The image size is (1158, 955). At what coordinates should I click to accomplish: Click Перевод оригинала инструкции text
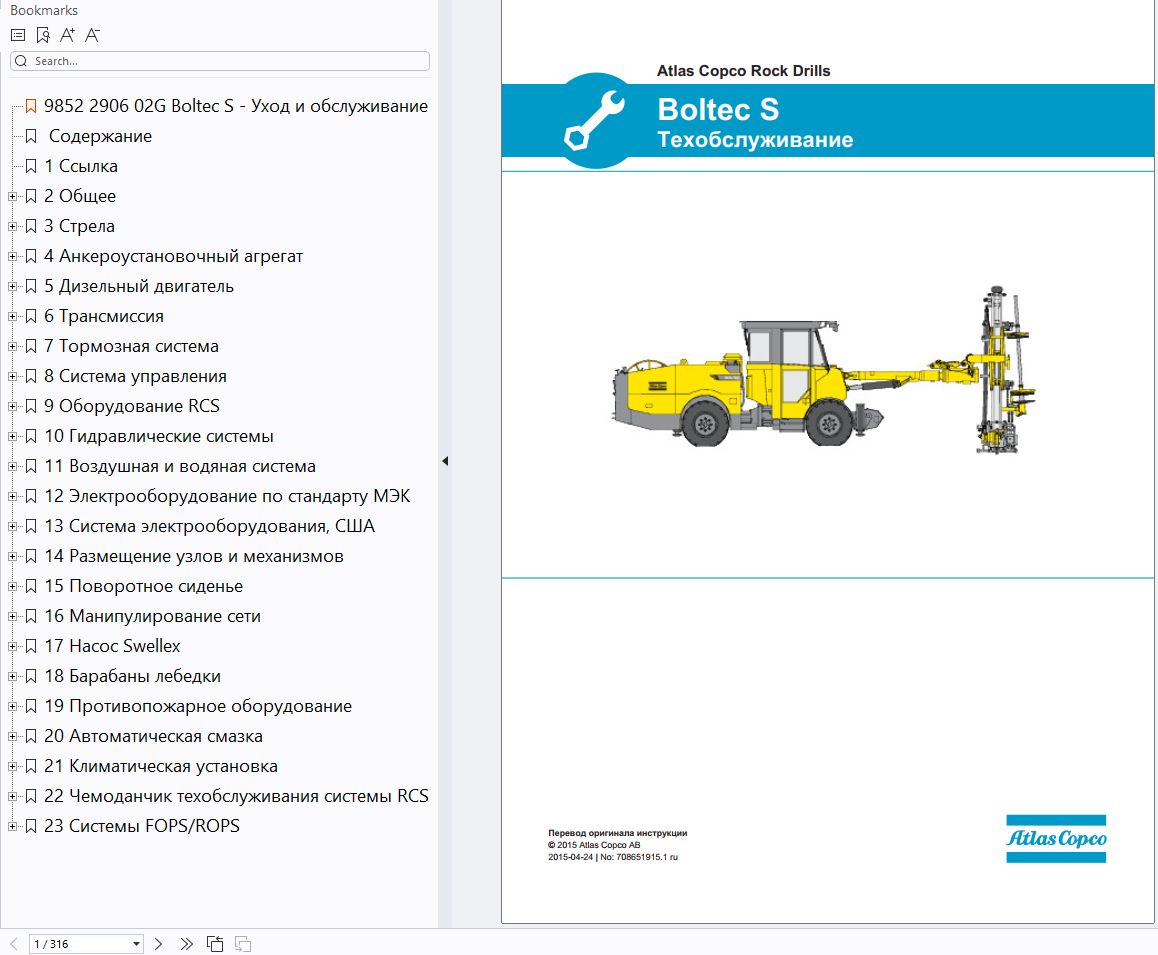[617, 833]
